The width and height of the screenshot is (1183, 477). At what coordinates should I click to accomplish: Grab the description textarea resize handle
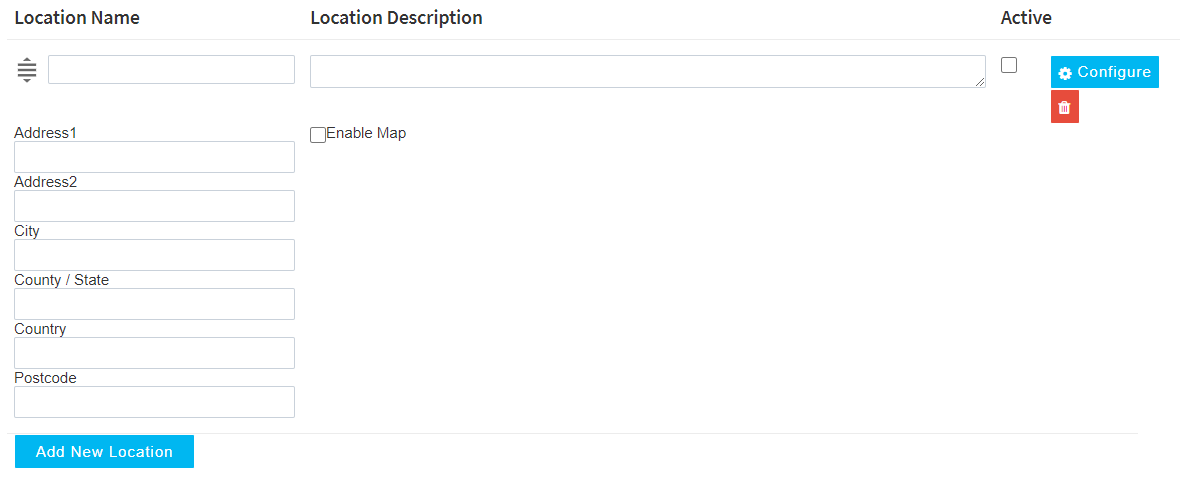[x=980, y=82]
